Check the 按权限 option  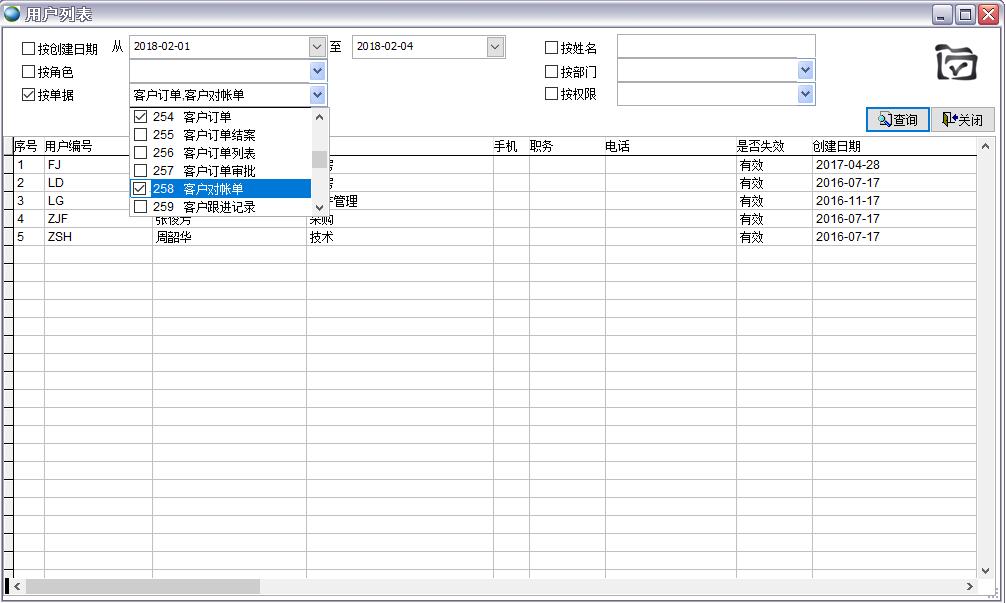tap(551, 94)
